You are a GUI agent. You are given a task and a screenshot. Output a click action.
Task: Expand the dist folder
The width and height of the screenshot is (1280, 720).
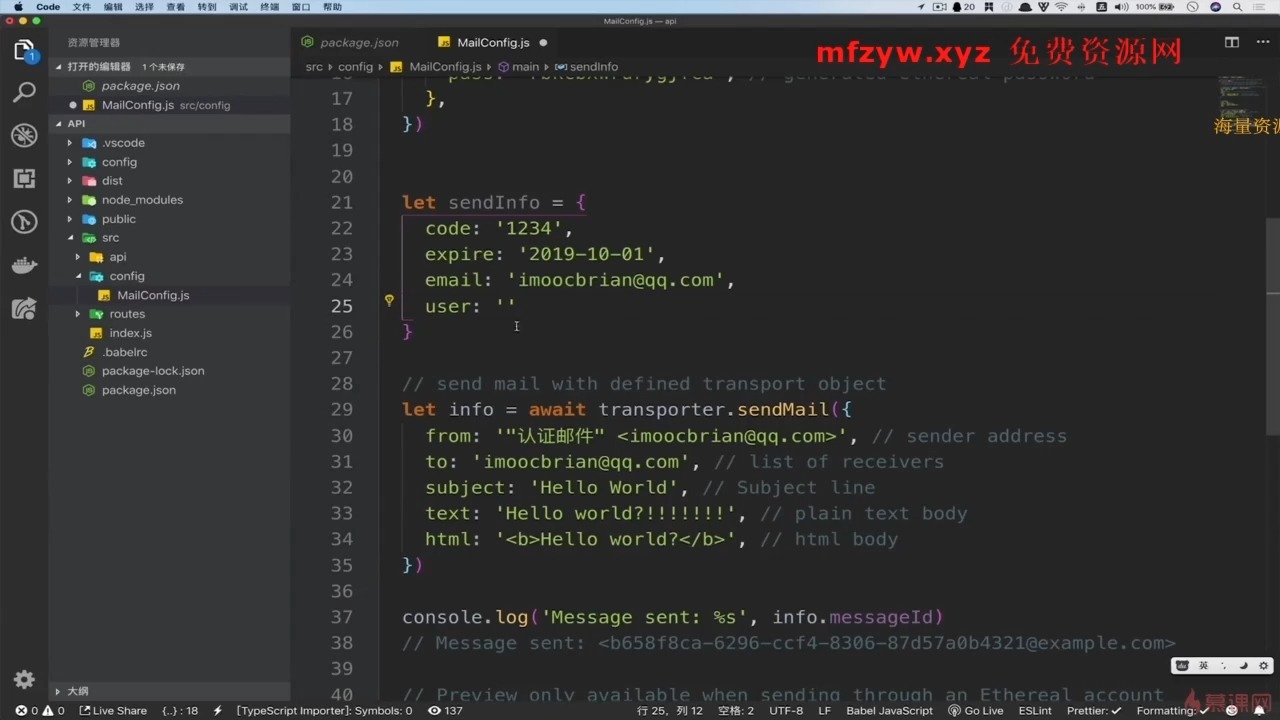click(x=170, y=181)
